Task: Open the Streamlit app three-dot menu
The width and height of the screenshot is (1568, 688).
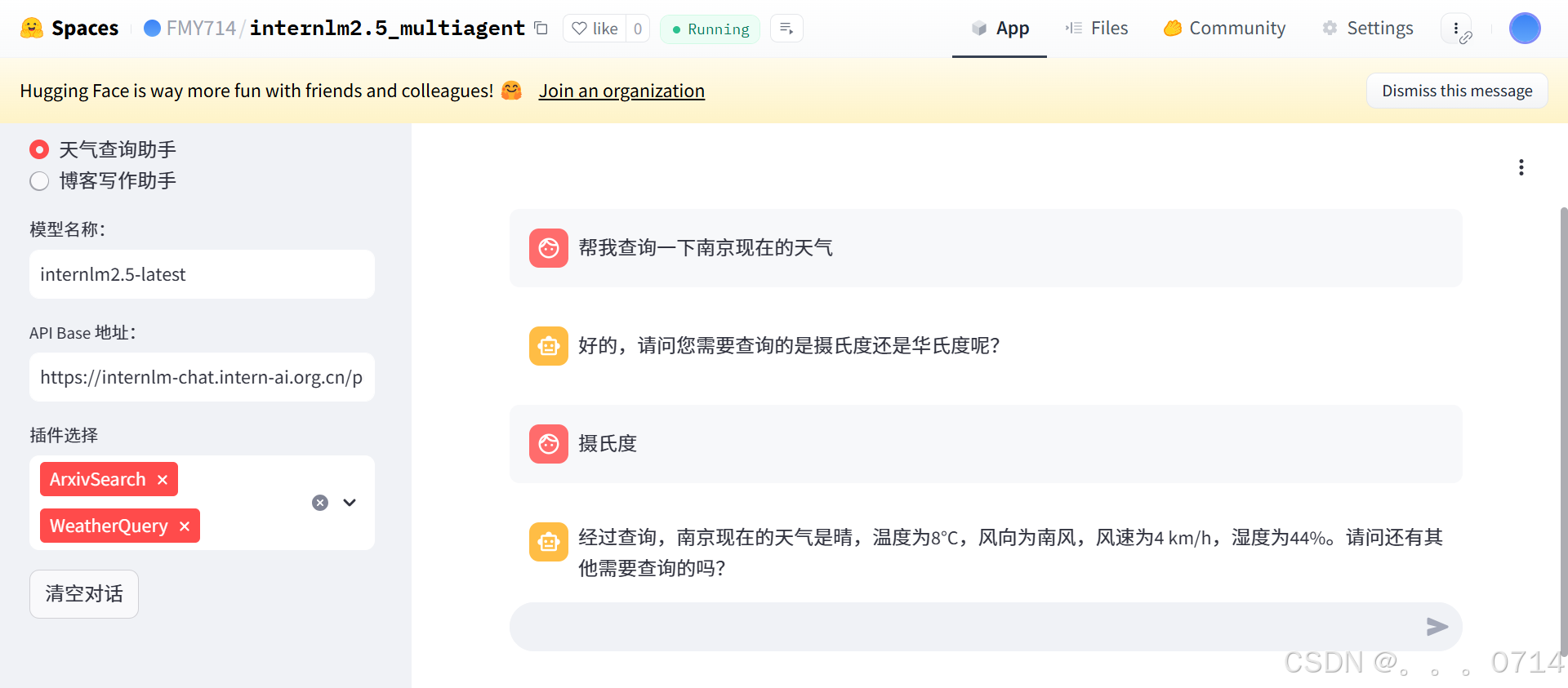Action: (1521, 167)
